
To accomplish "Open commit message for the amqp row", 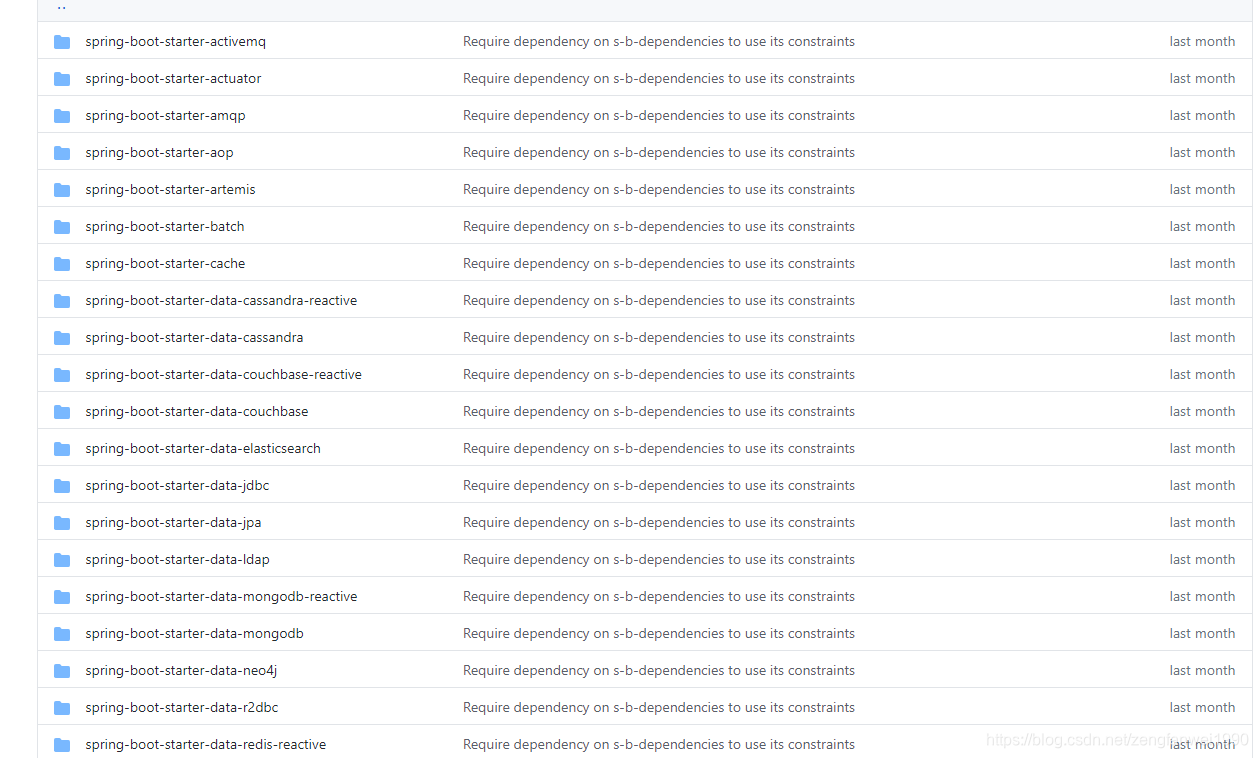I will tap(659, 116).
